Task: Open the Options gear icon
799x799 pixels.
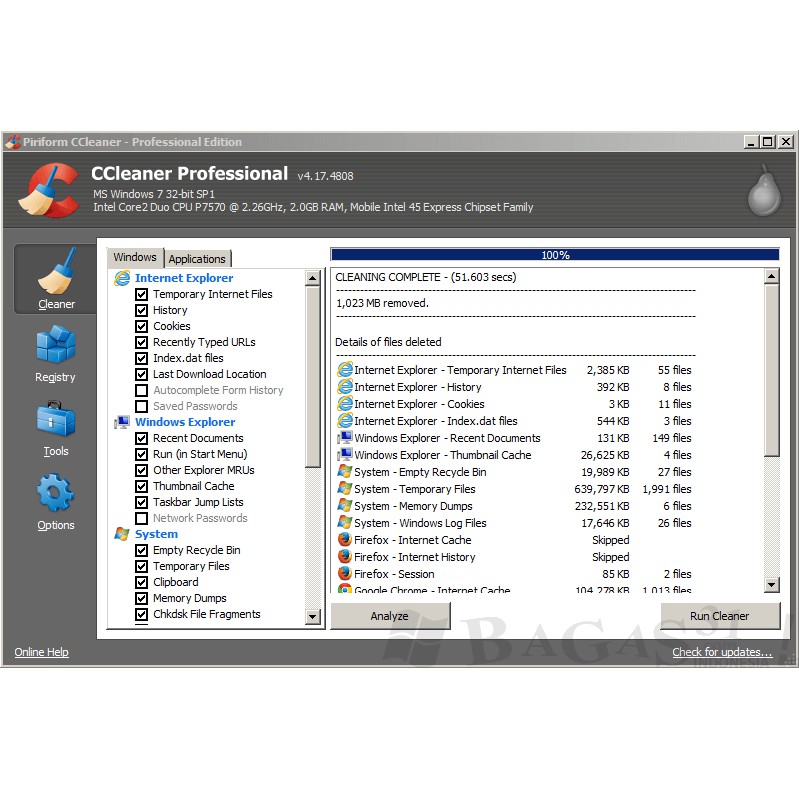Action: pyautogui.click(x=56, y=492)
